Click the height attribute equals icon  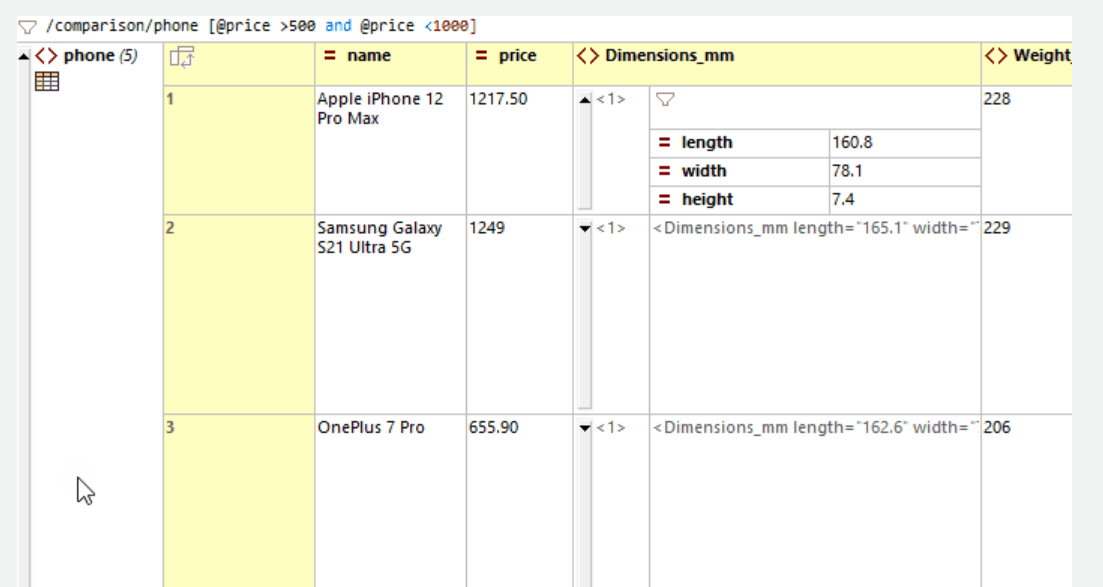click(x=664, y=199)
